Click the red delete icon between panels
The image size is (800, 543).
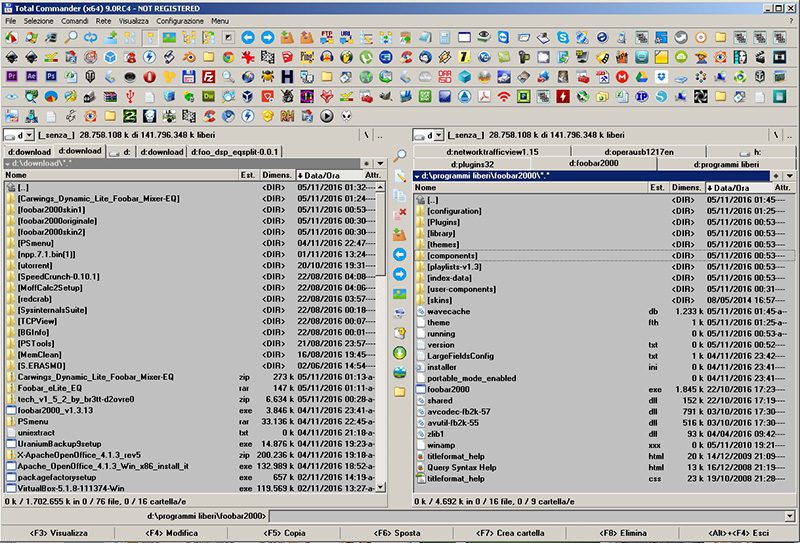point(399,215)
